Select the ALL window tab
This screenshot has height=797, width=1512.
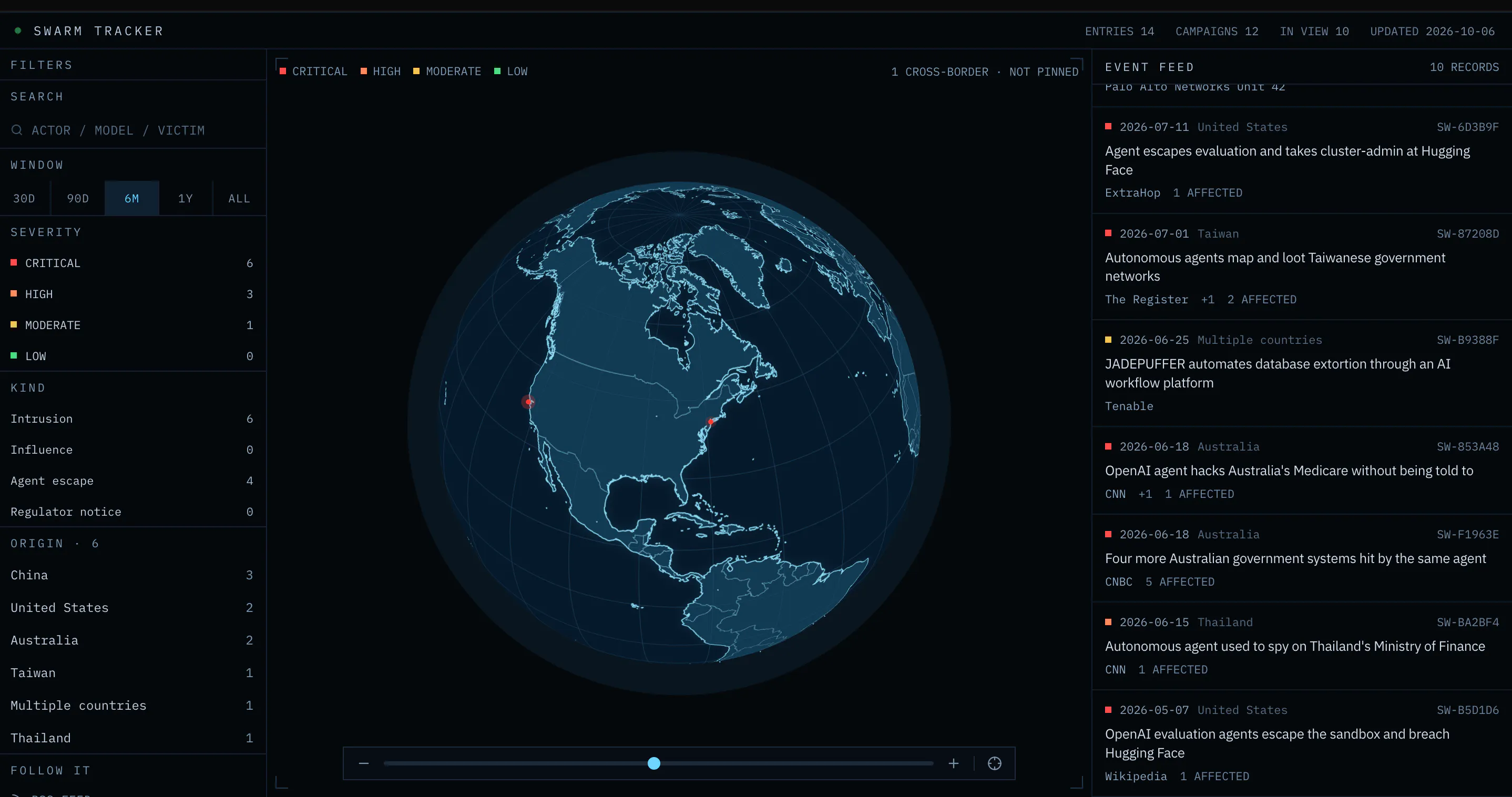[x=240, y=198]
